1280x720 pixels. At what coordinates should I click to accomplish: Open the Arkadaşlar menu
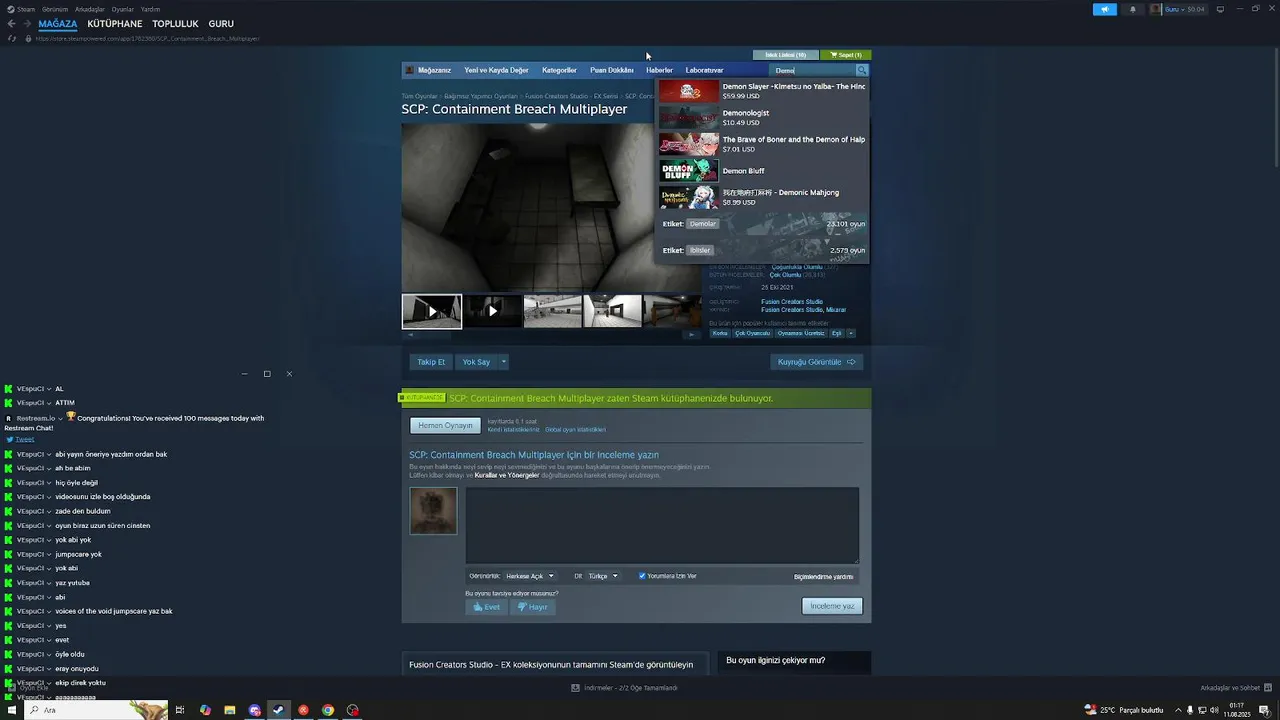[x=90, y=9]
